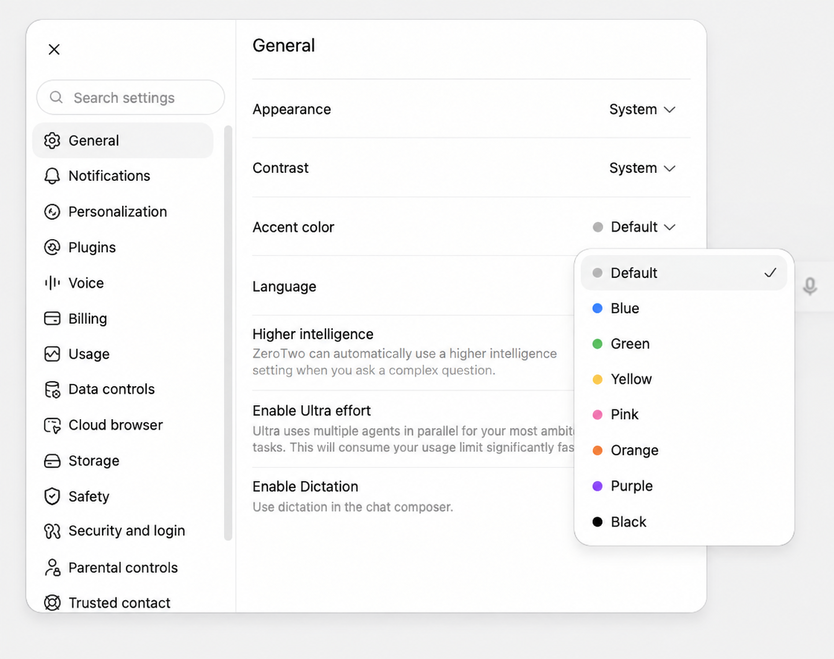This screenshot has height=659, width=834.
Task: Click the Billing card icon
Action: [52, 319]
